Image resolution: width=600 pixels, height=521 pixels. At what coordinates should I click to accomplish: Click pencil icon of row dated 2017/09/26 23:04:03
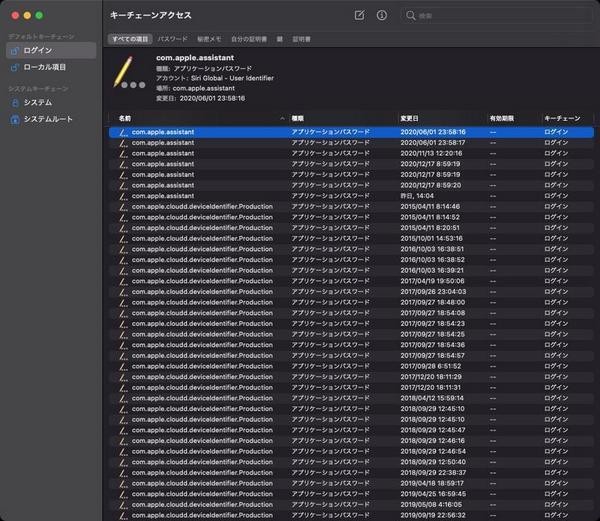[x=123, y=292]
